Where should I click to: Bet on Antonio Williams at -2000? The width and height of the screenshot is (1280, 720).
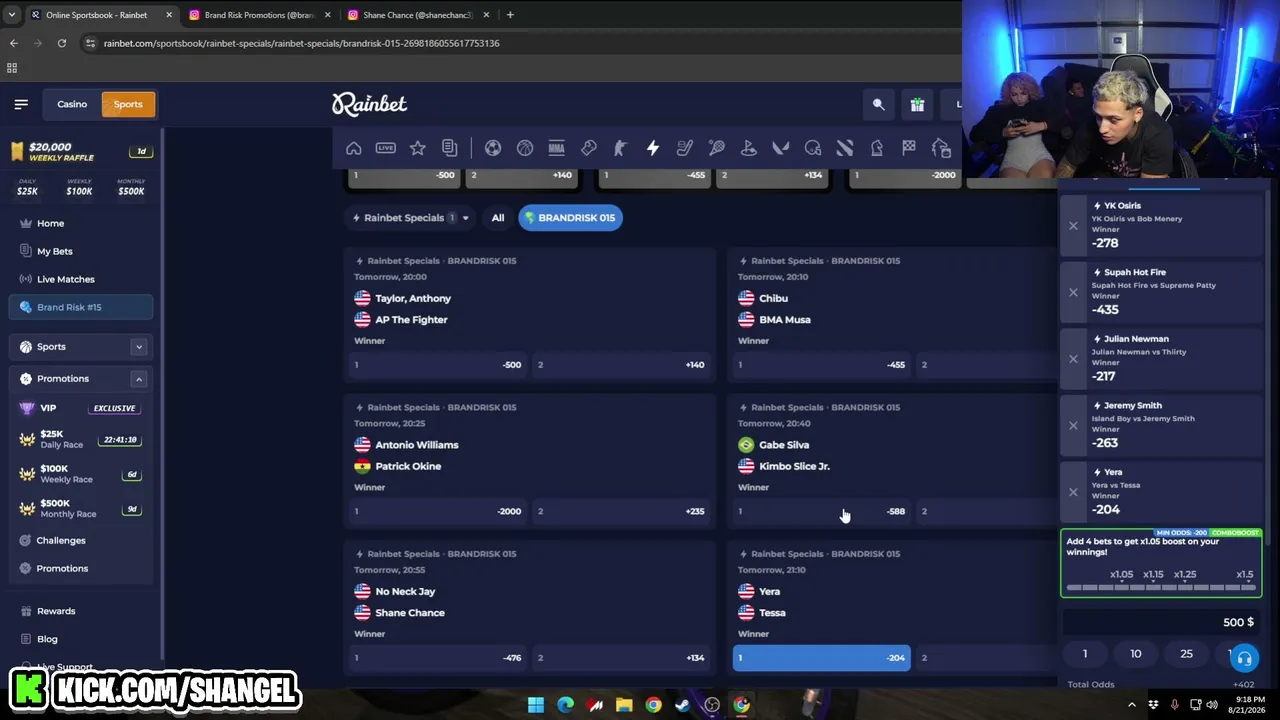click(x=437, y=511)
